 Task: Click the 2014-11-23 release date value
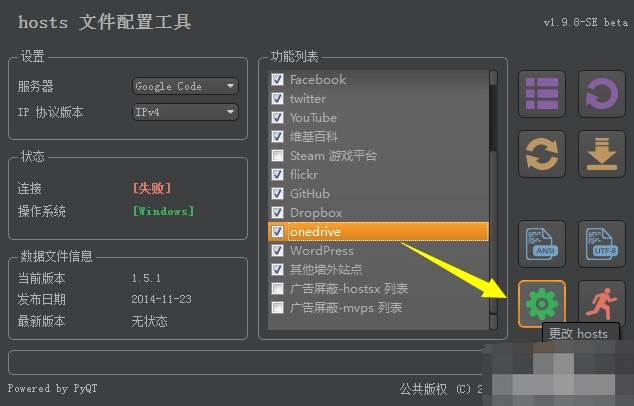(161, 299)
